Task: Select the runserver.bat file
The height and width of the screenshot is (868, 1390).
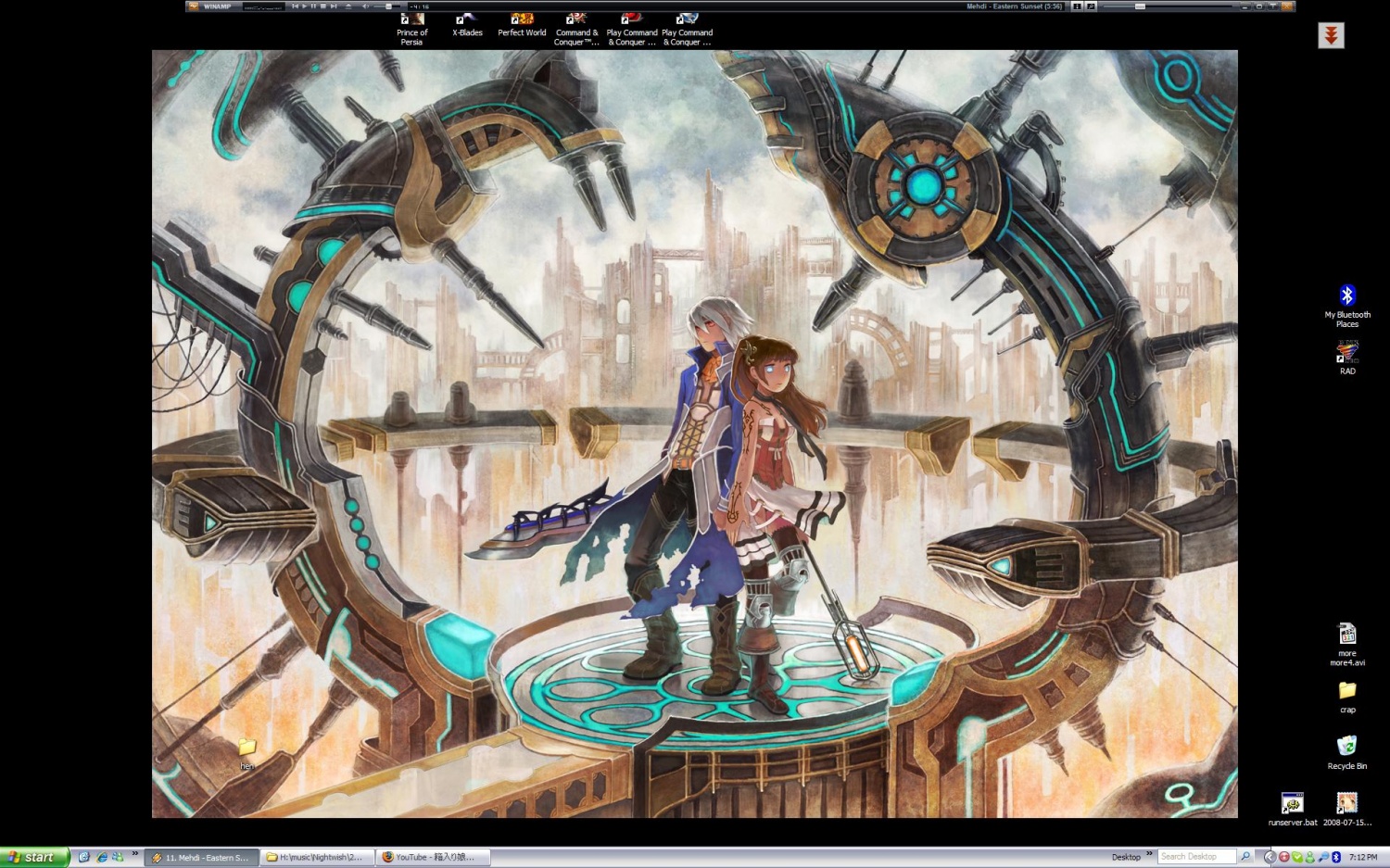Action: [1293, 810]
